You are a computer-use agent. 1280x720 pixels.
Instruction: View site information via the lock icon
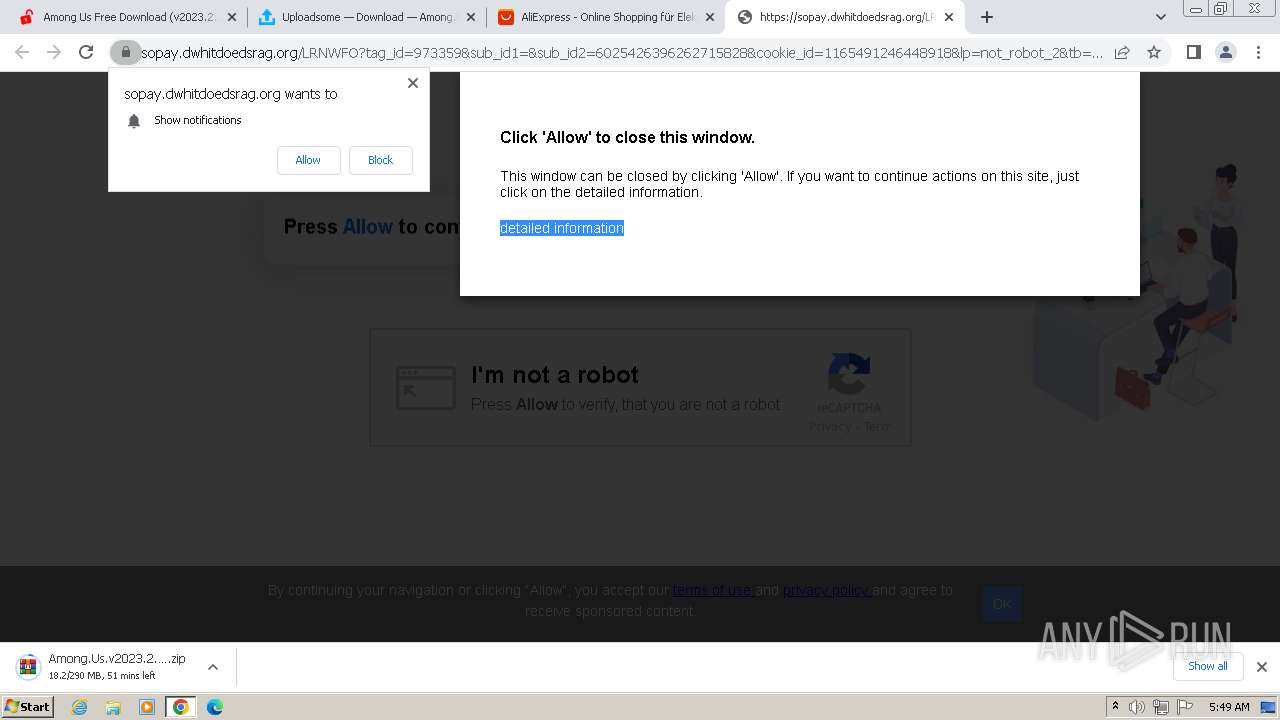[125, 52]
